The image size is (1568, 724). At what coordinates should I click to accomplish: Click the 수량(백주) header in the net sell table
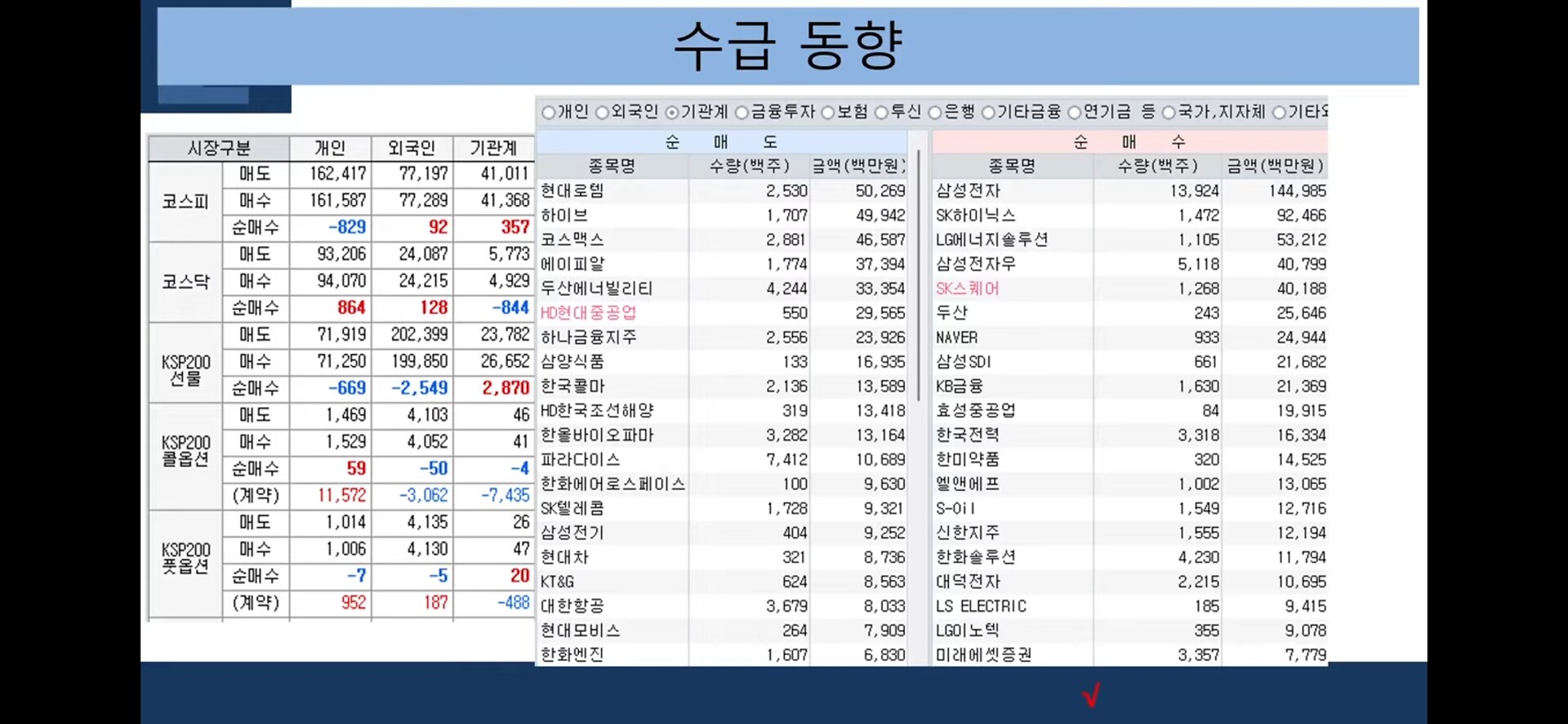click(x=750, y=166)
